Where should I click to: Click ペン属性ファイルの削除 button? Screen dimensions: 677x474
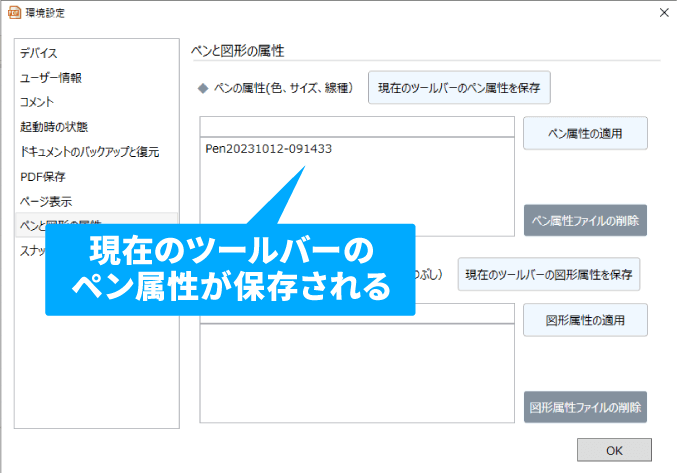tap(585, 220)
